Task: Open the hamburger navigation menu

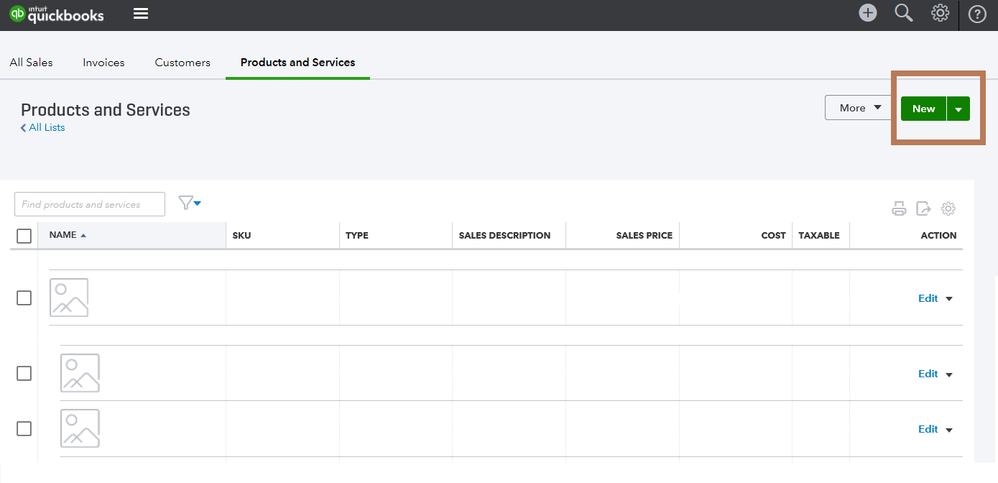Action: tap(141, 14)
